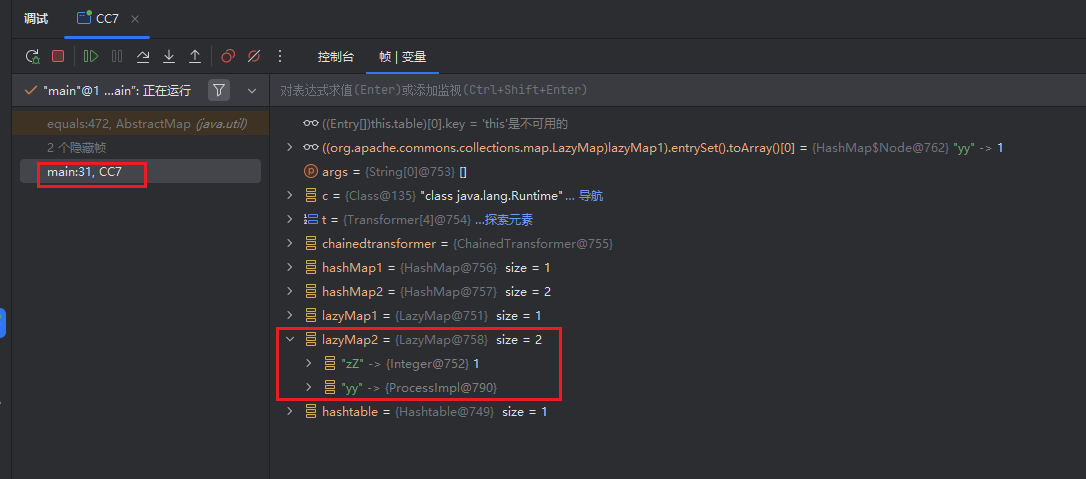Screen dimensions: 1086x479
Task: Stop the debugging session
Action: [x=58, y=57]
